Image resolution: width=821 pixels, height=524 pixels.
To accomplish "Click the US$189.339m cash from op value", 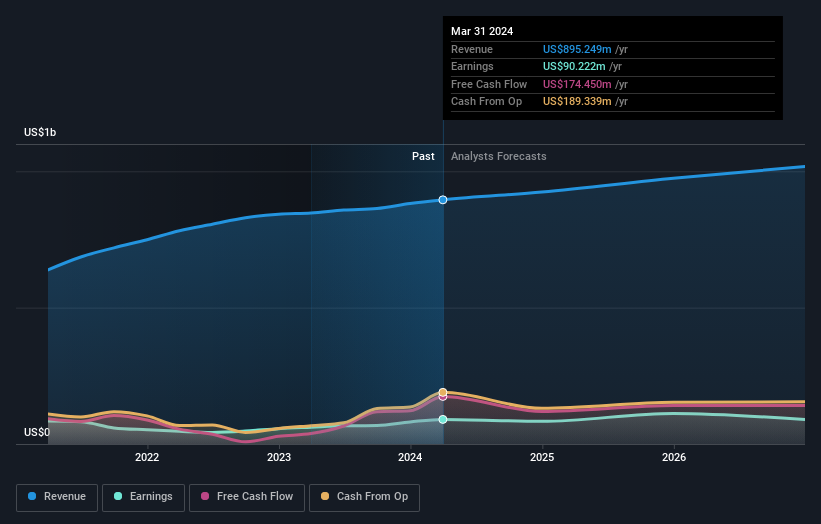I will coord(577,102).
